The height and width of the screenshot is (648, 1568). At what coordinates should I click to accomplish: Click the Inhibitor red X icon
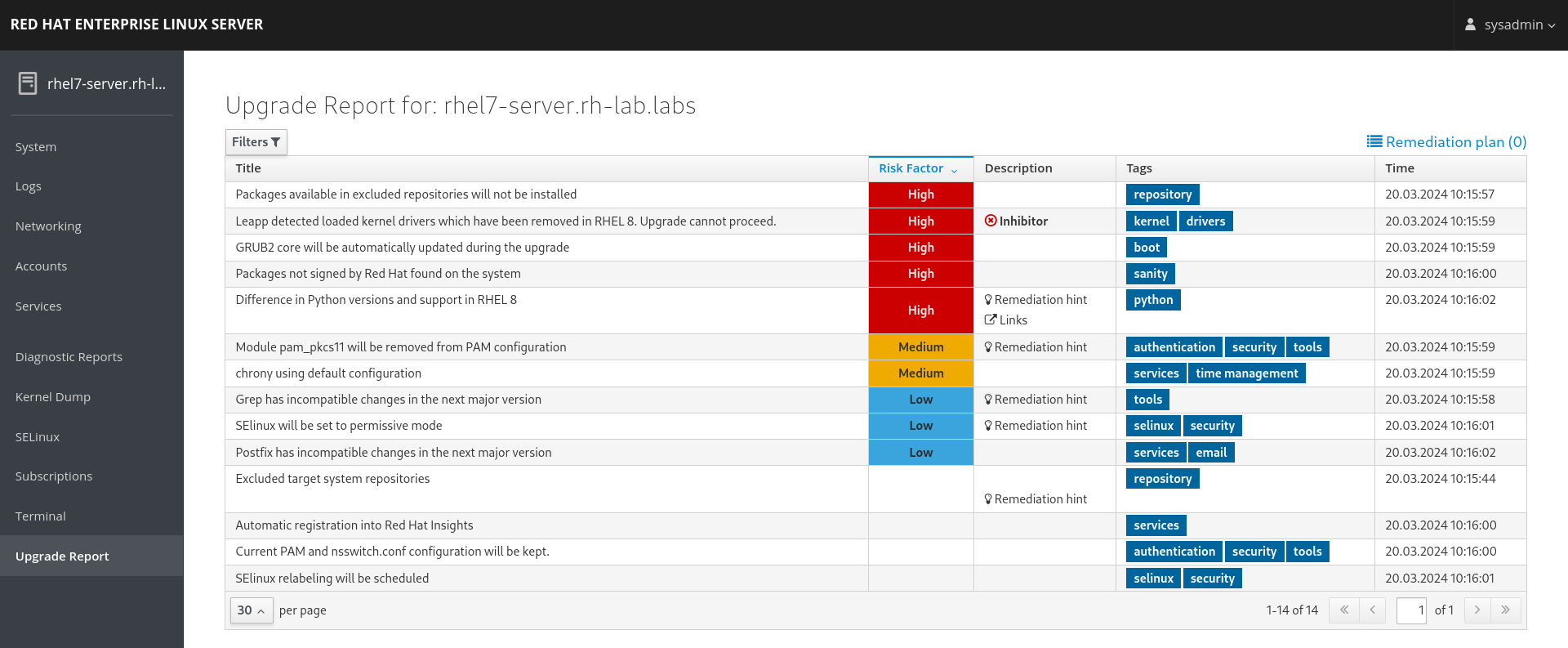(991, 221)
